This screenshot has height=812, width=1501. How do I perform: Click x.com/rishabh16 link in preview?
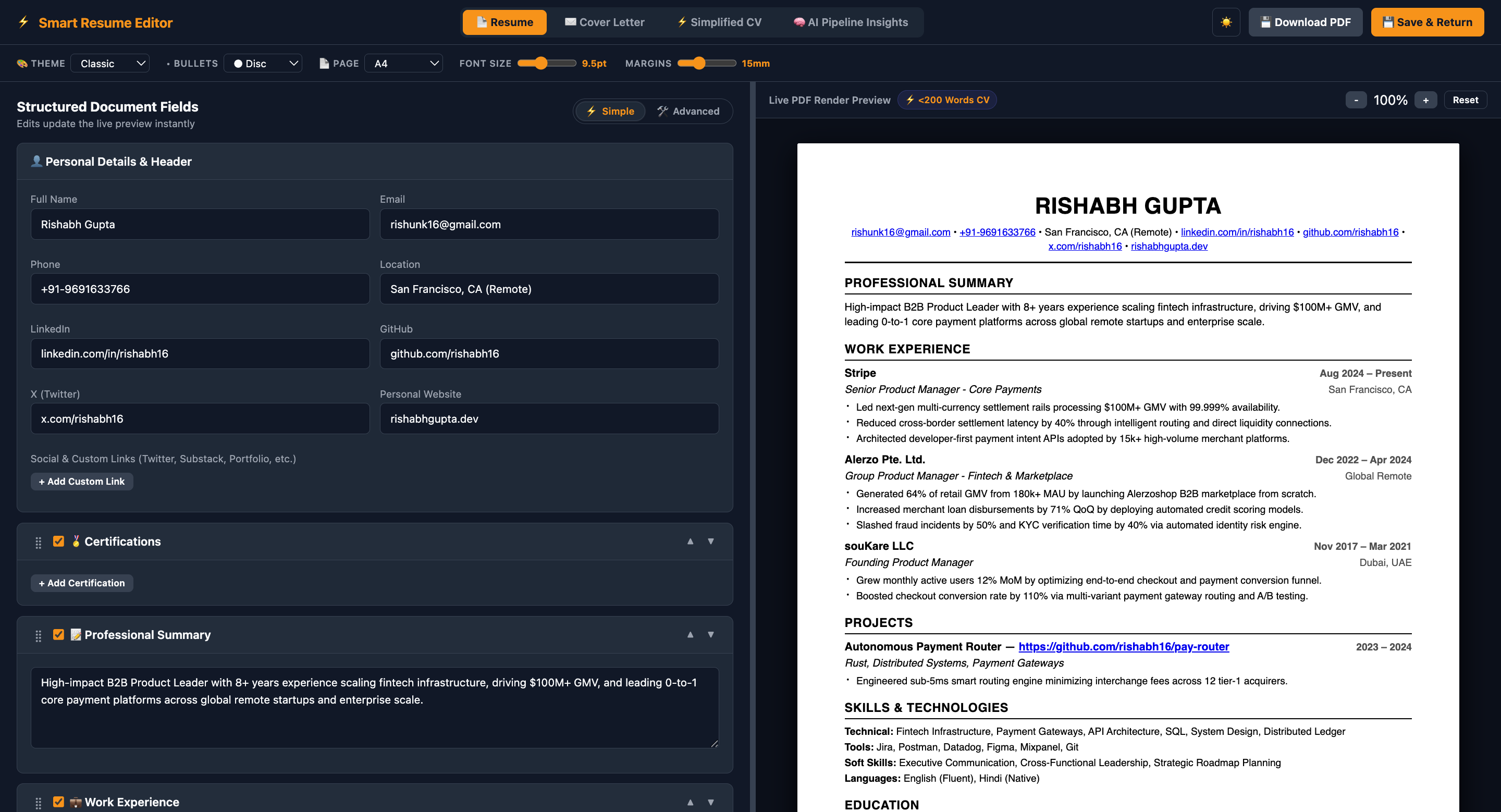pyautogui.click(x=1085, y=246)
